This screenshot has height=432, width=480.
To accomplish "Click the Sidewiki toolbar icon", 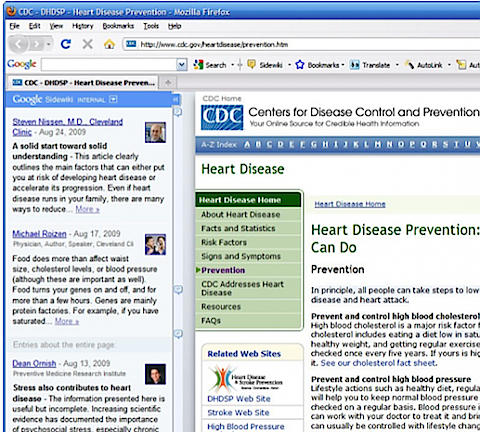I will (x=252, y=64).
